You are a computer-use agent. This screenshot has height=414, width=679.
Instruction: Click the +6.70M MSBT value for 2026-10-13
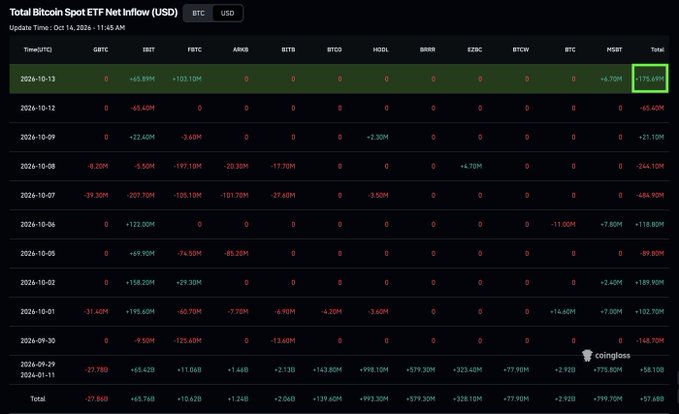611,79
